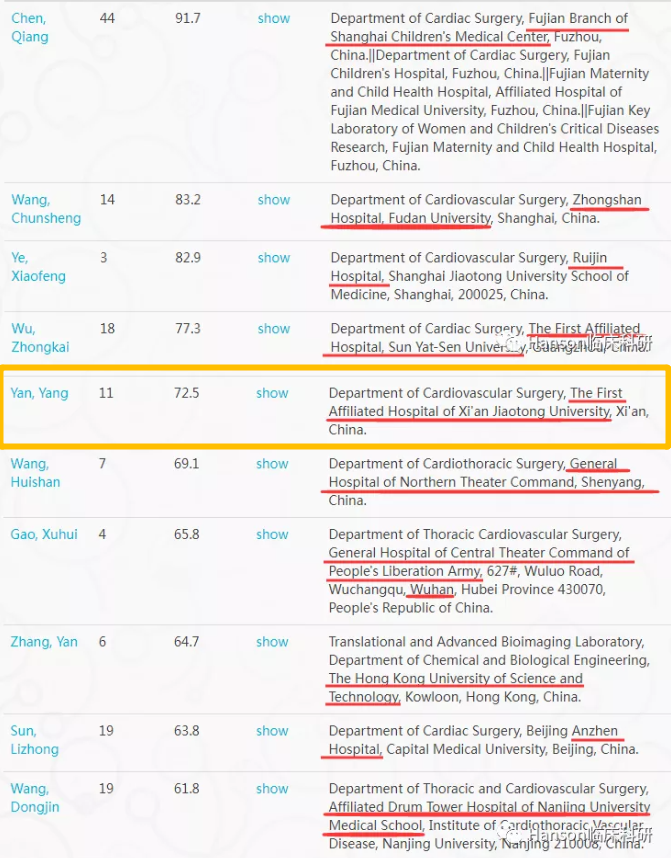Select count 19 for Sun, Lizhong
The height and width of the screenshot is (858, 671).
point(106,731)
